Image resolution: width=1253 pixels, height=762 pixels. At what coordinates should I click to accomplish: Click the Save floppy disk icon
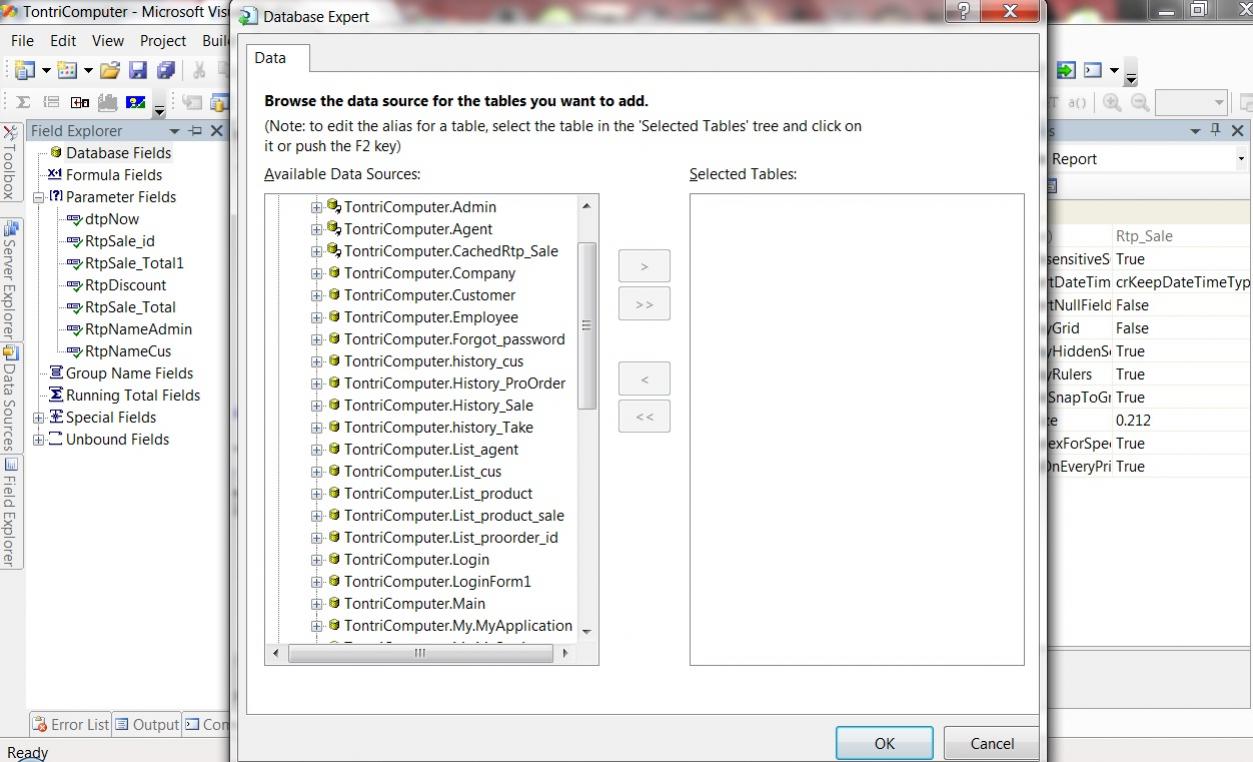(x=138, y=70)
